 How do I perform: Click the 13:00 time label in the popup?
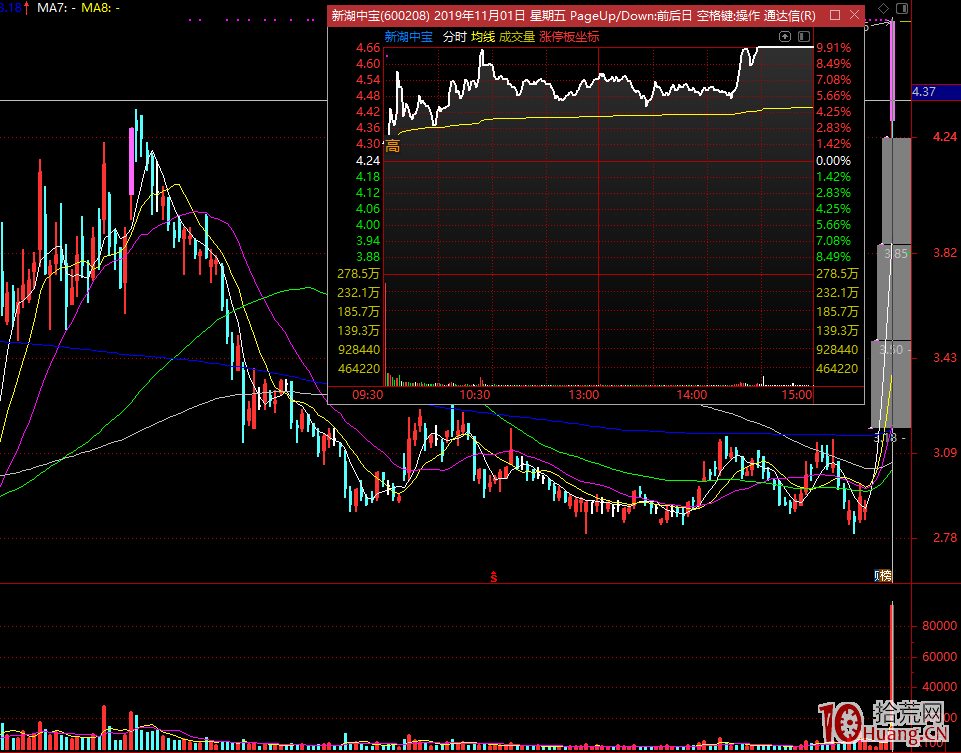pos(583,395)
